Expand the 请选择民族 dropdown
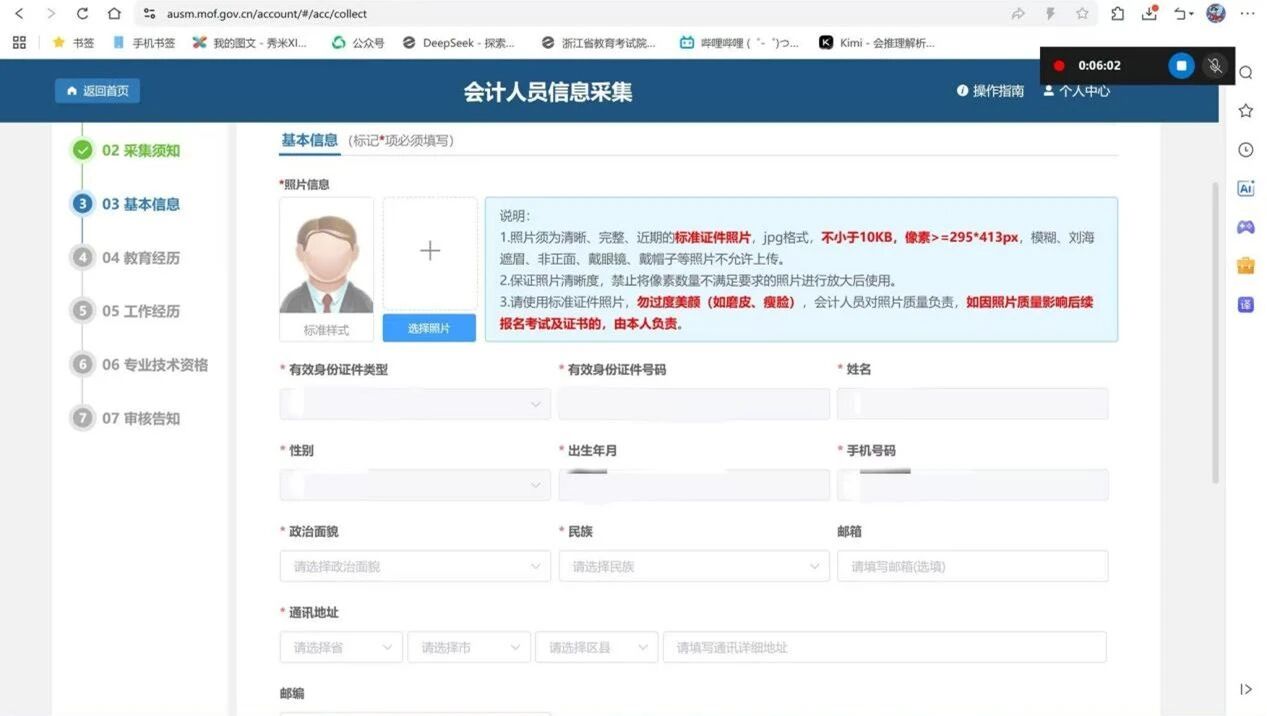Image resolution: width=1267 pixels, height=716 pixels. point(694,566)
